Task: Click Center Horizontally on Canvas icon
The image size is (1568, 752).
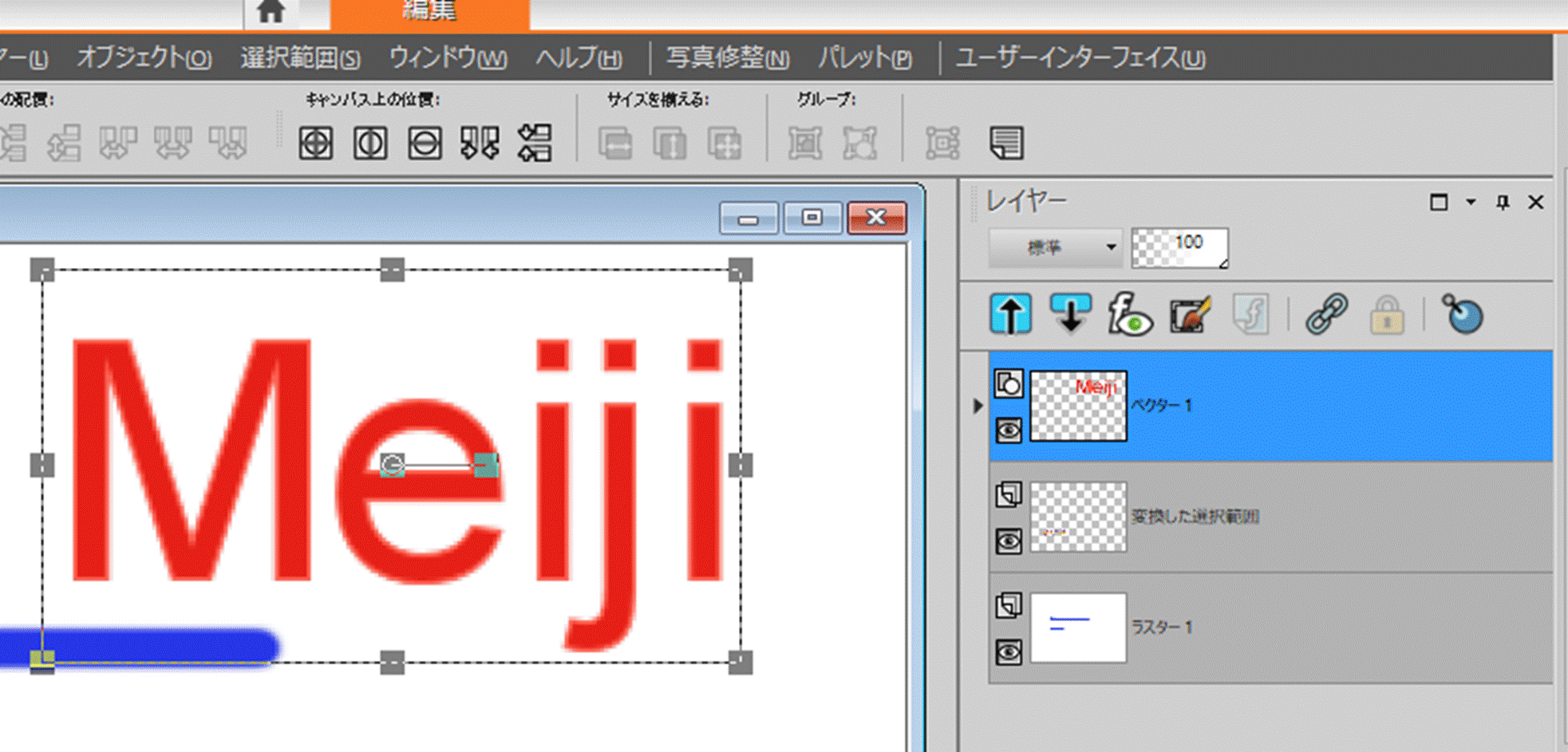Action: (370, 144)
